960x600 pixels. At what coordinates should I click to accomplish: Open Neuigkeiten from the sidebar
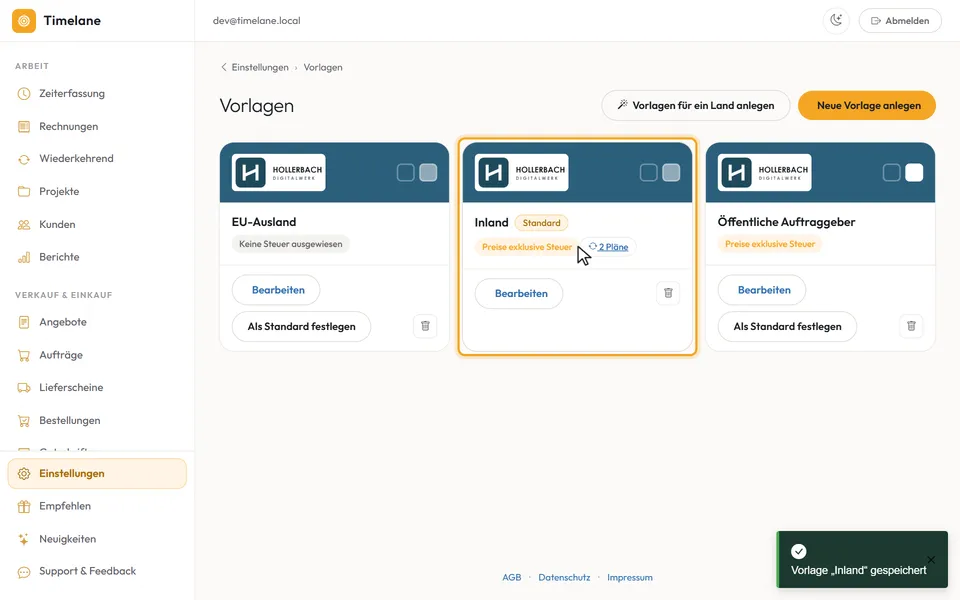pos(97,539)
